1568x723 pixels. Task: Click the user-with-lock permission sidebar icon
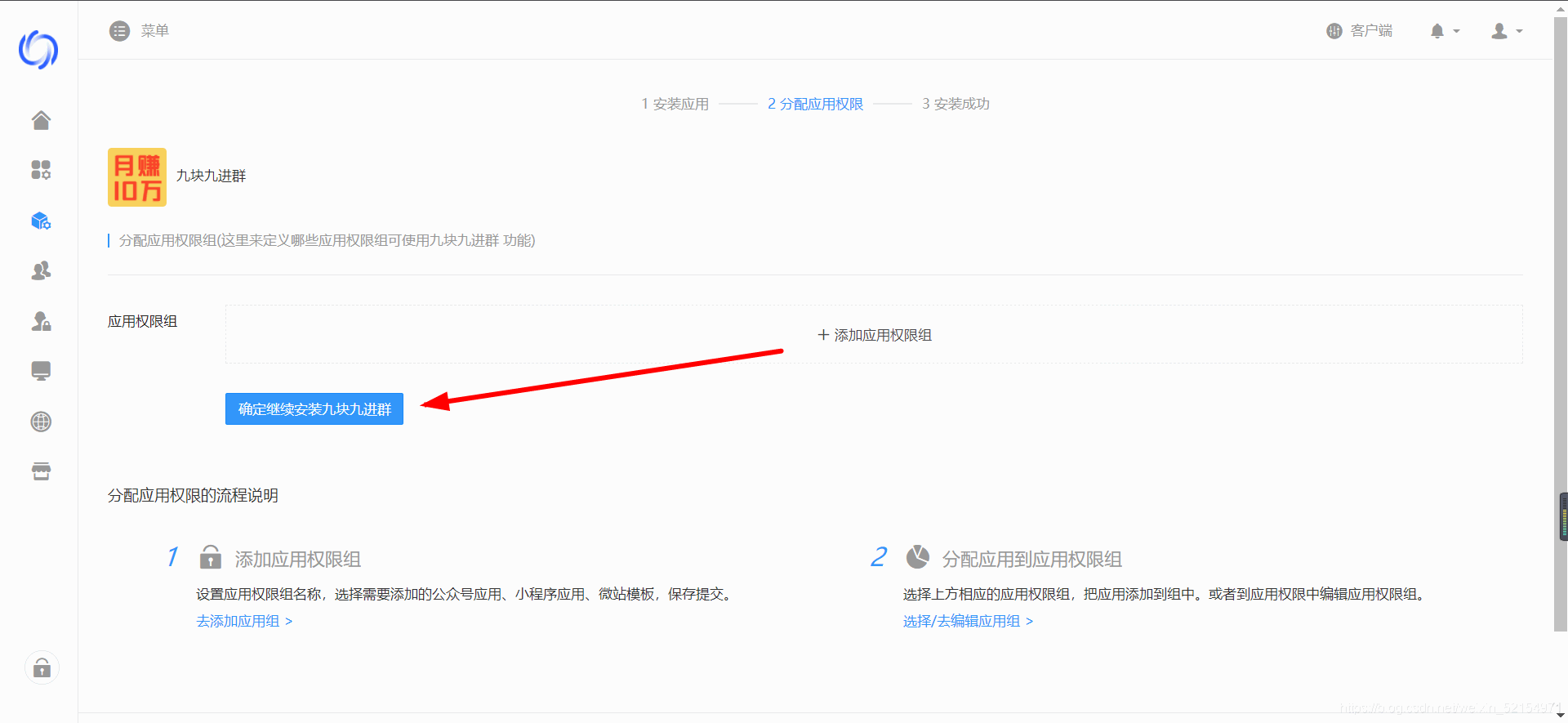pos(41,321)
